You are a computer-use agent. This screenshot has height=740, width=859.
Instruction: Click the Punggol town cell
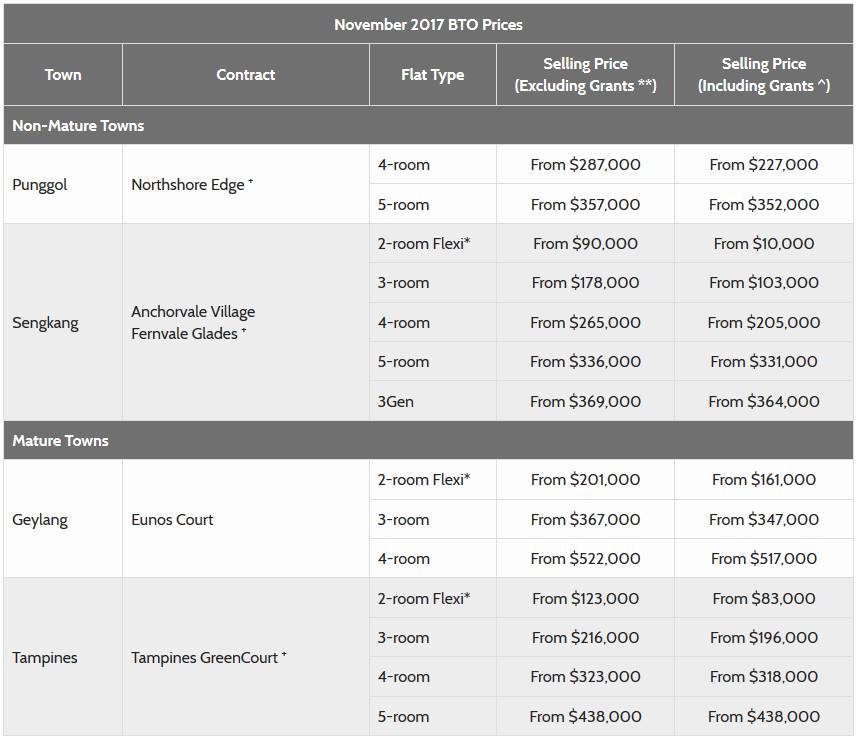pyautogui.click(x=40, y=185)
